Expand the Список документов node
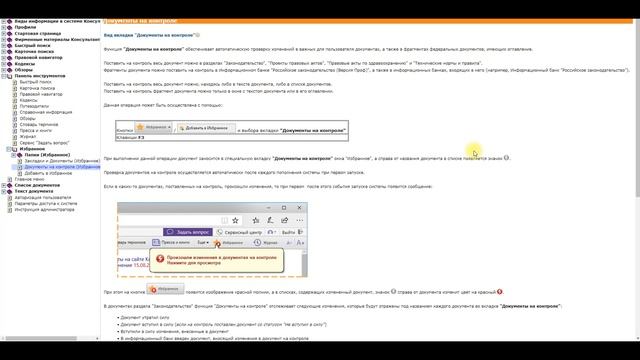 [x=4, y=185]
